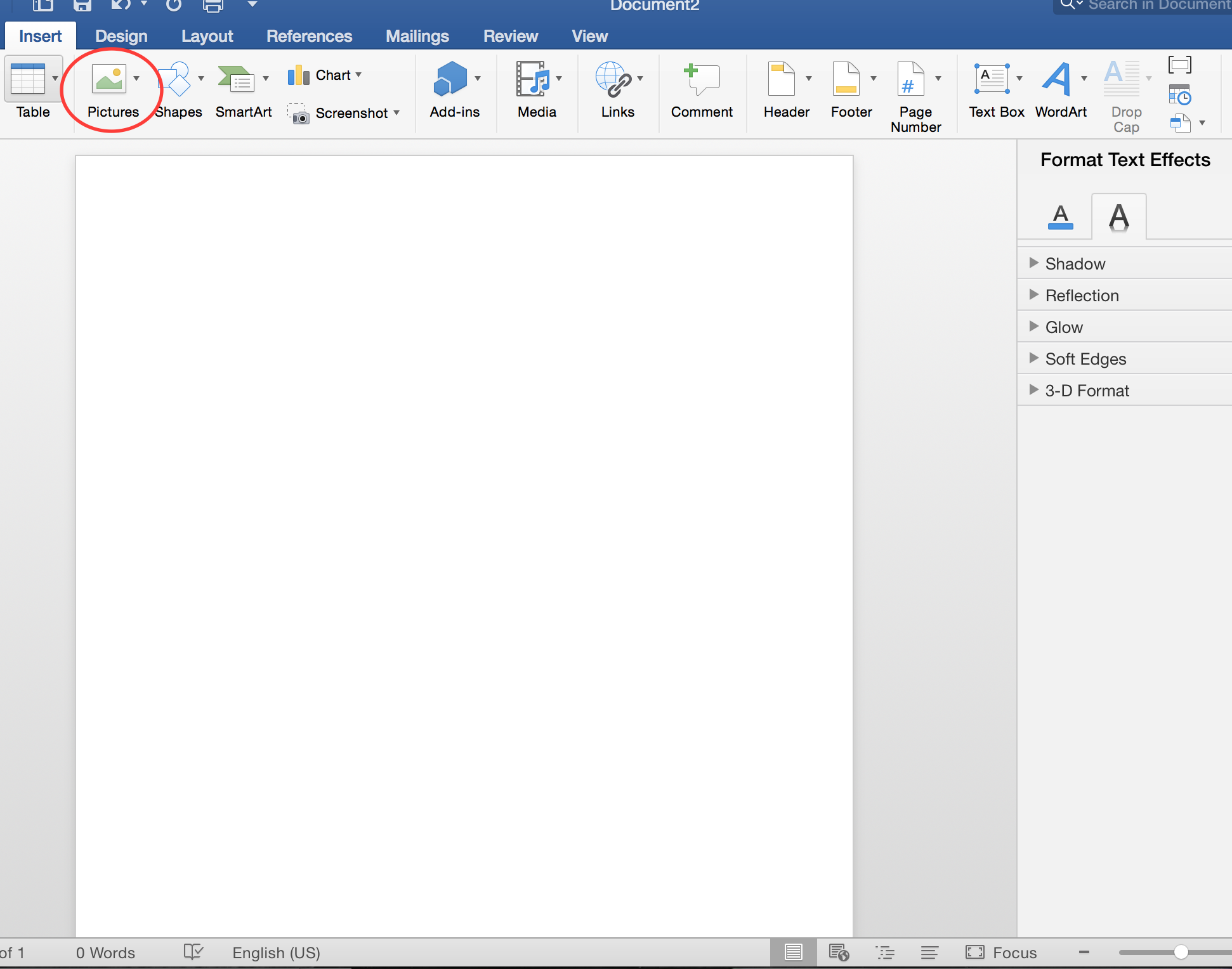The height and width of the screenshot is (969, 1232).
Task: Open the References tab
Action: pyautogui.click(x=309, y=36)
